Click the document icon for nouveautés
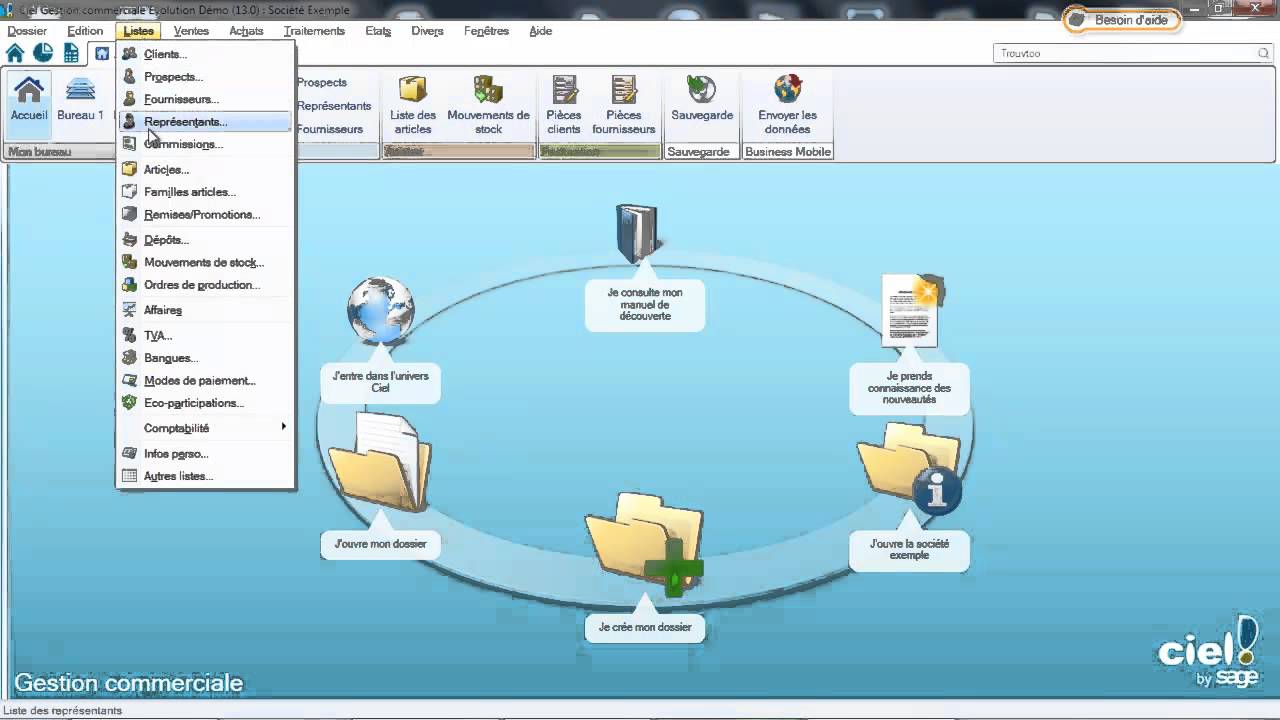The height and width of the screenshot is (720, 1280). pyautogui.click(x=912, y=311)
